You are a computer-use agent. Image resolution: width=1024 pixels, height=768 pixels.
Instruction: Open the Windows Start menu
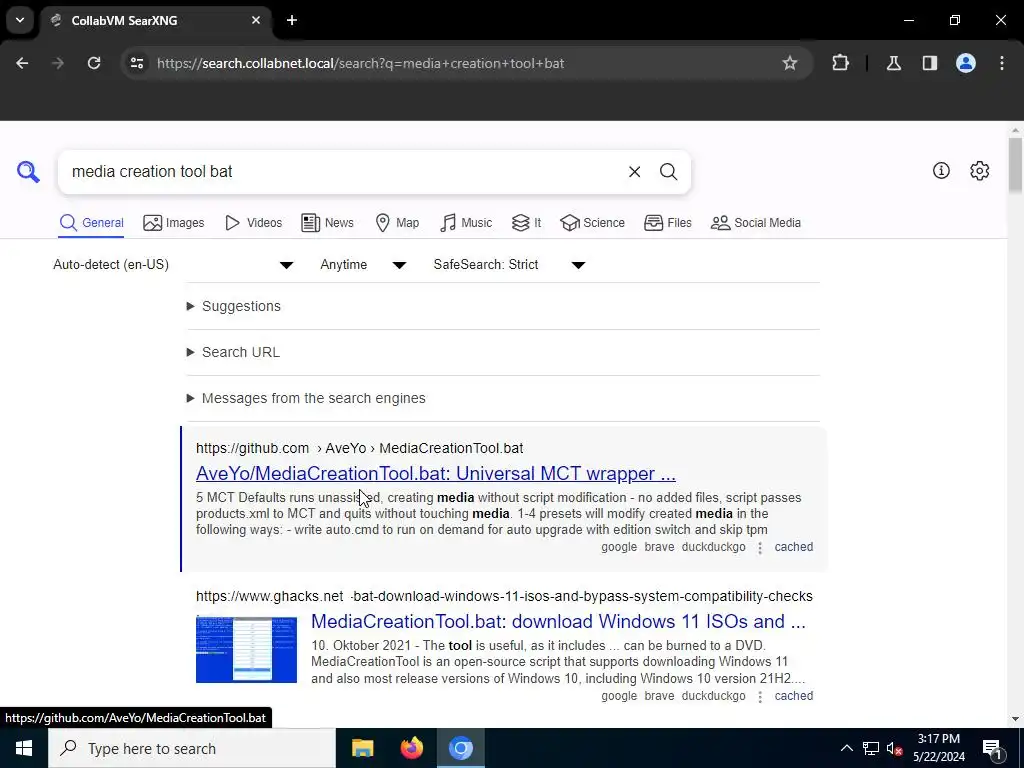coord(24,748)
